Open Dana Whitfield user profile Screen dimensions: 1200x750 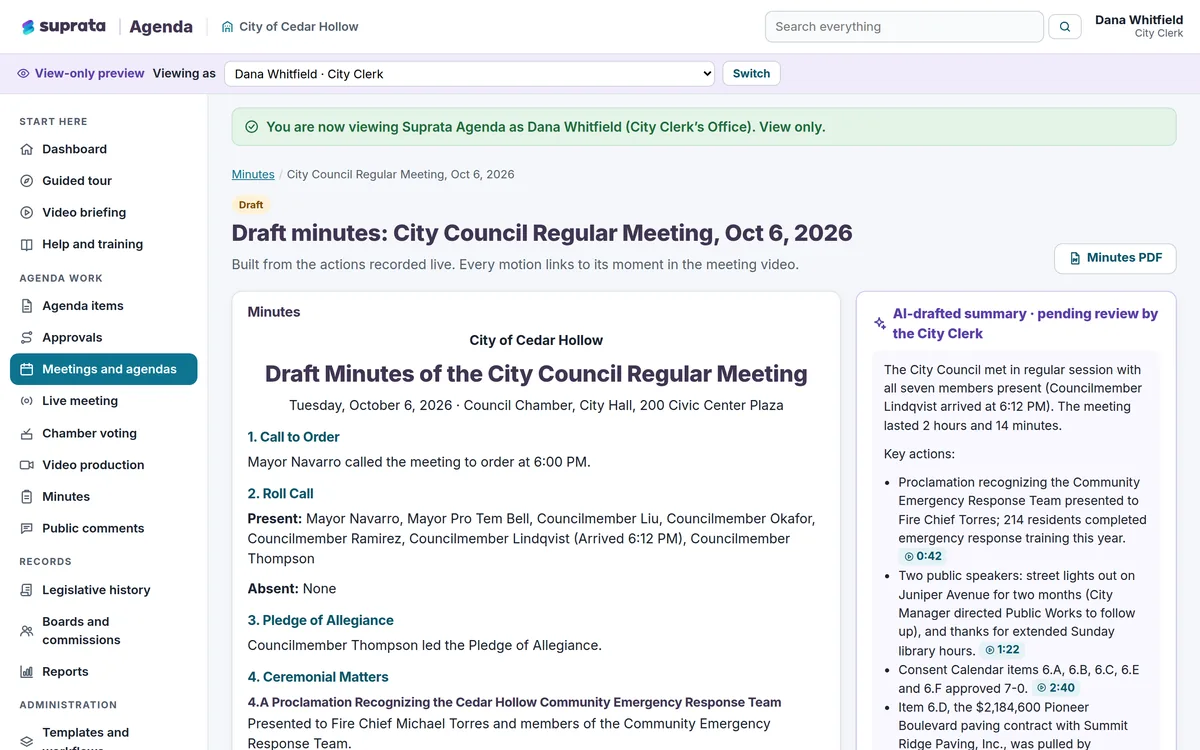(1139, 26)
